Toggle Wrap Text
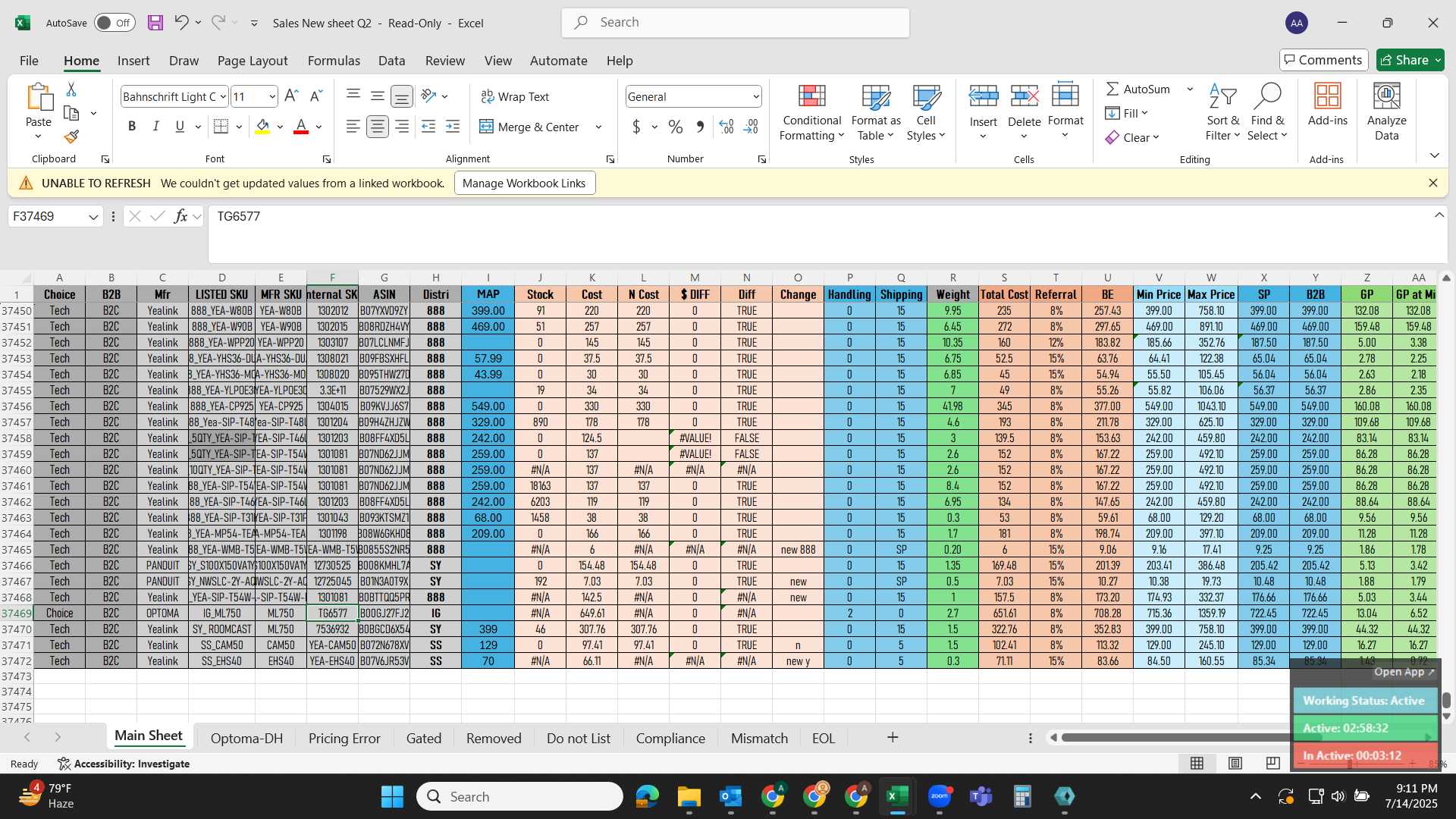 pos(515,96)
